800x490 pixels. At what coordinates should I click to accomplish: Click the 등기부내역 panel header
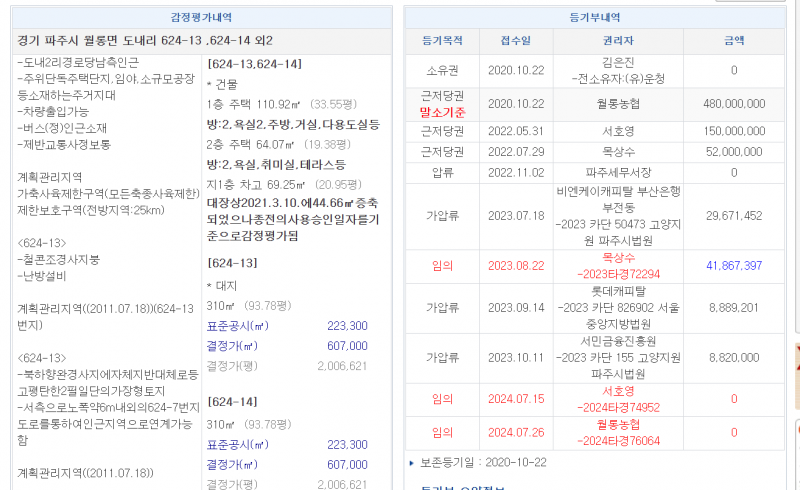(x=601, y=18)
